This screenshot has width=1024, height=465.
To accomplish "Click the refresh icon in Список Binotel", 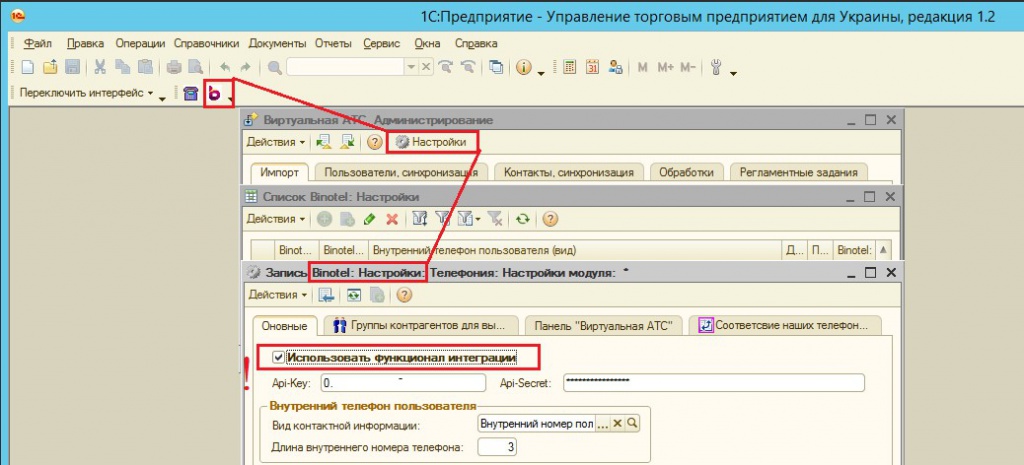I will coord(522,219).
